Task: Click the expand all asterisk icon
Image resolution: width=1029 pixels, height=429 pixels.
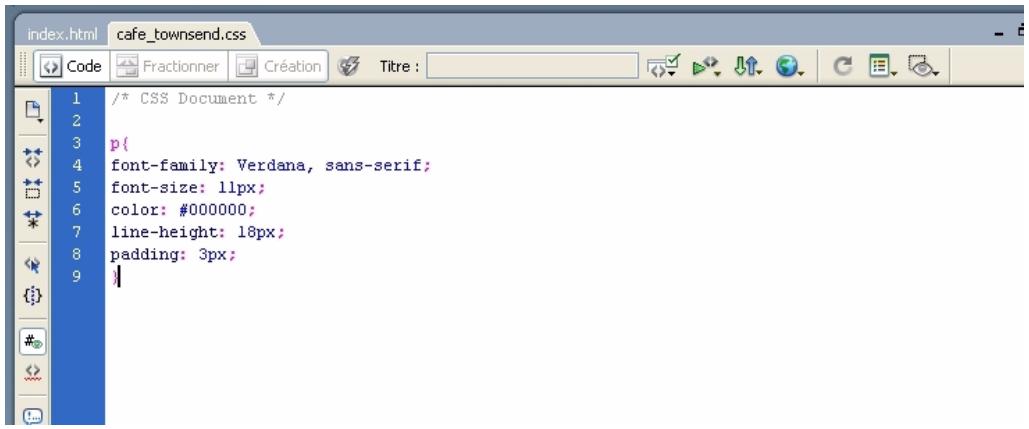Action: pyautogui.click(x=33, y=219)
